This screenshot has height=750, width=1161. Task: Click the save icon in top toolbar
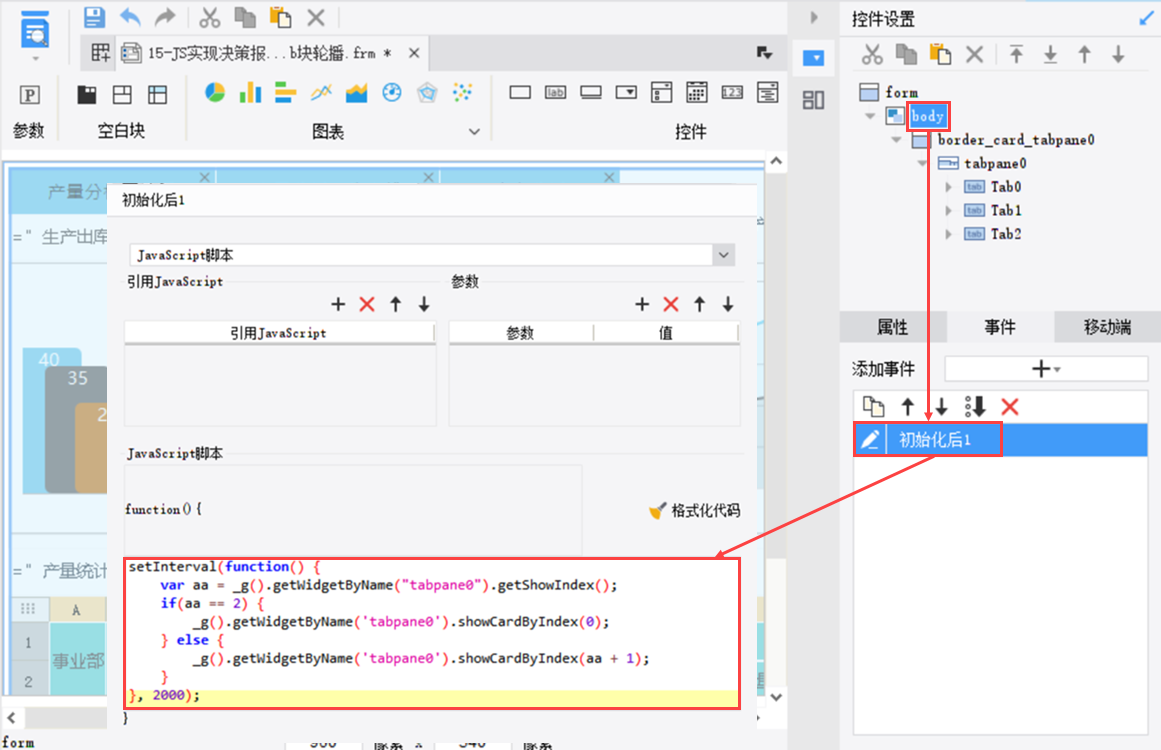pyautogui.click(x=94, y=16)
